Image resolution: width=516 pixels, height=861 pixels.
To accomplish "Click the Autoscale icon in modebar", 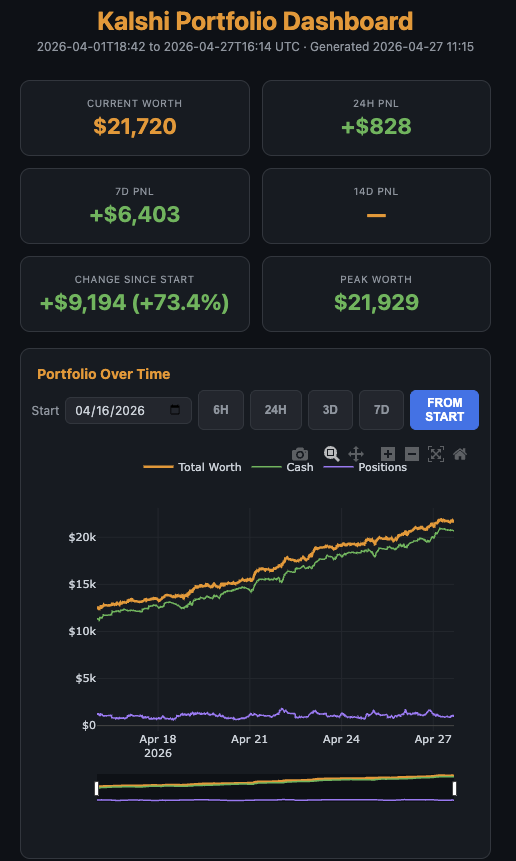I will (436, 454).
